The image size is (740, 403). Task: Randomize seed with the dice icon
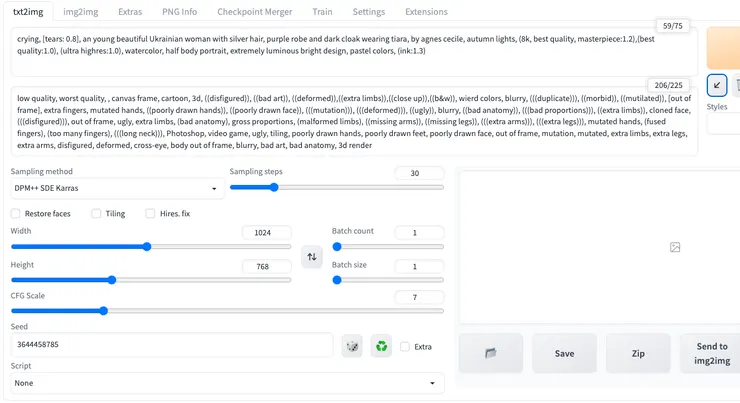(x=352, y=346)
